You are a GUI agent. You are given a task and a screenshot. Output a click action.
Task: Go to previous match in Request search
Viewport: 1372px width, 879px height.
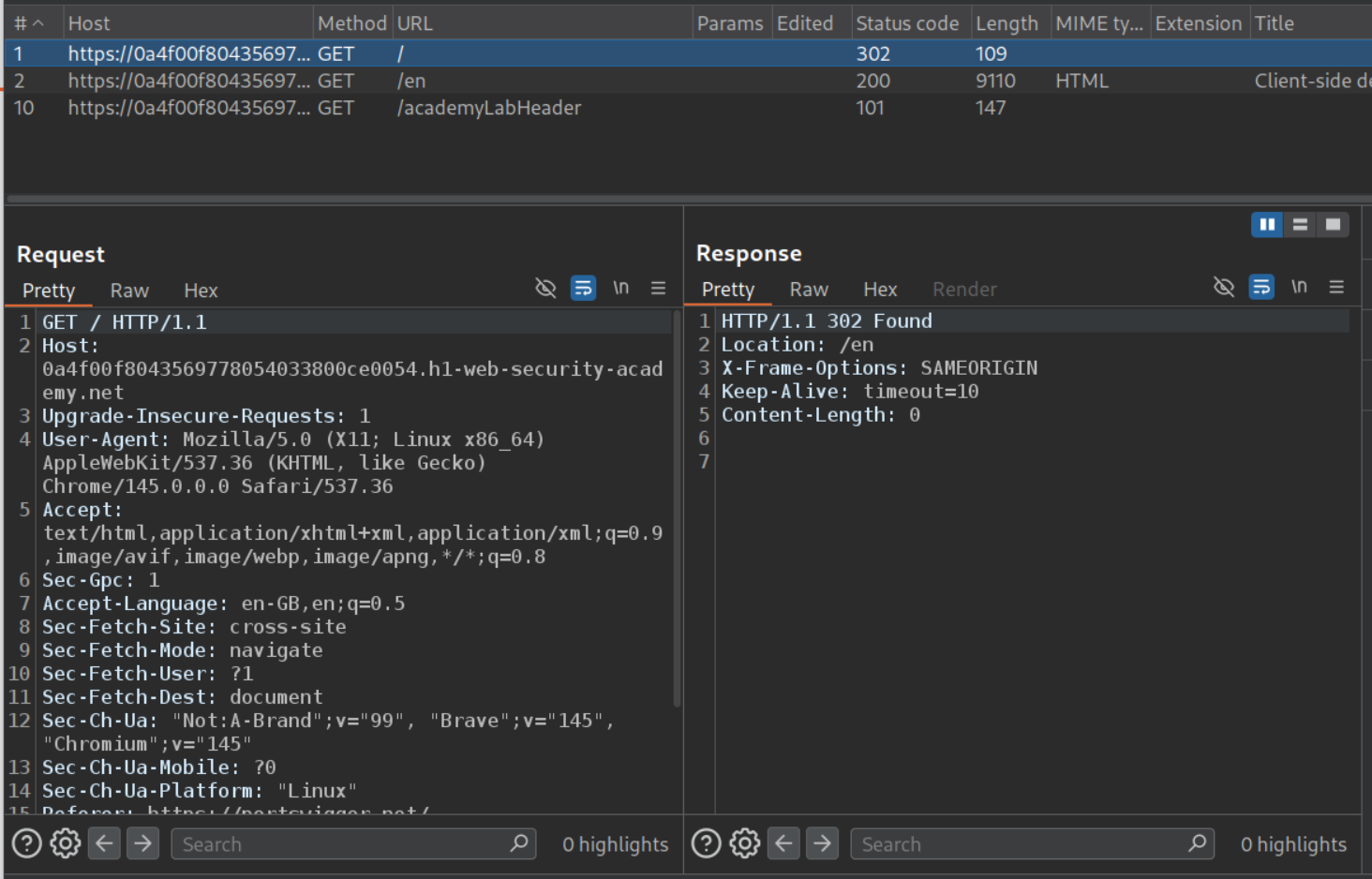(x=104, y=844)
